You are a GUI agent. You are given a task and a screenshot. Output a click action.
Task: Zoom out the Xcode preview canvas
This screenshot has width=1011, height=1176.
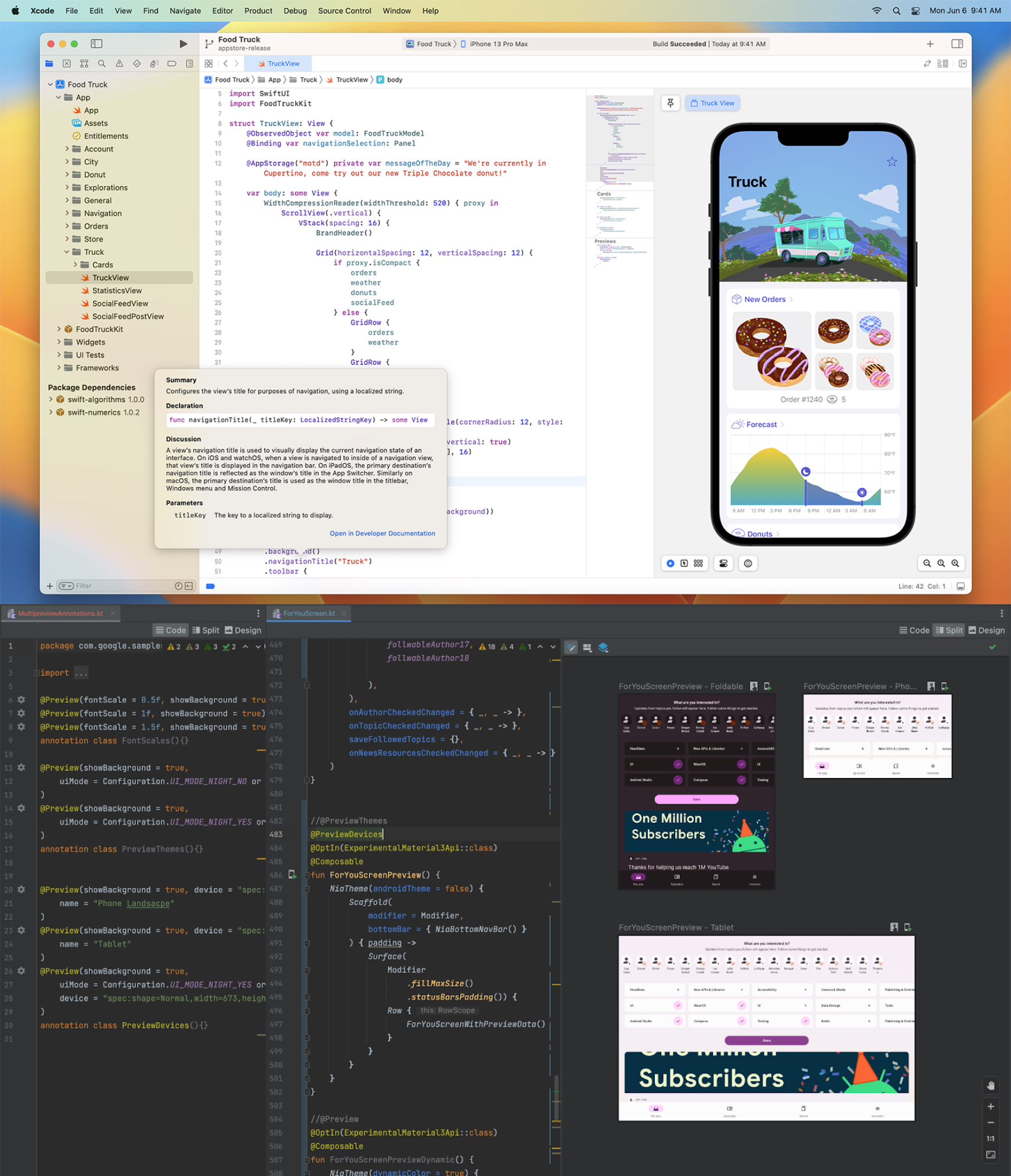click(x=927, y=563)
